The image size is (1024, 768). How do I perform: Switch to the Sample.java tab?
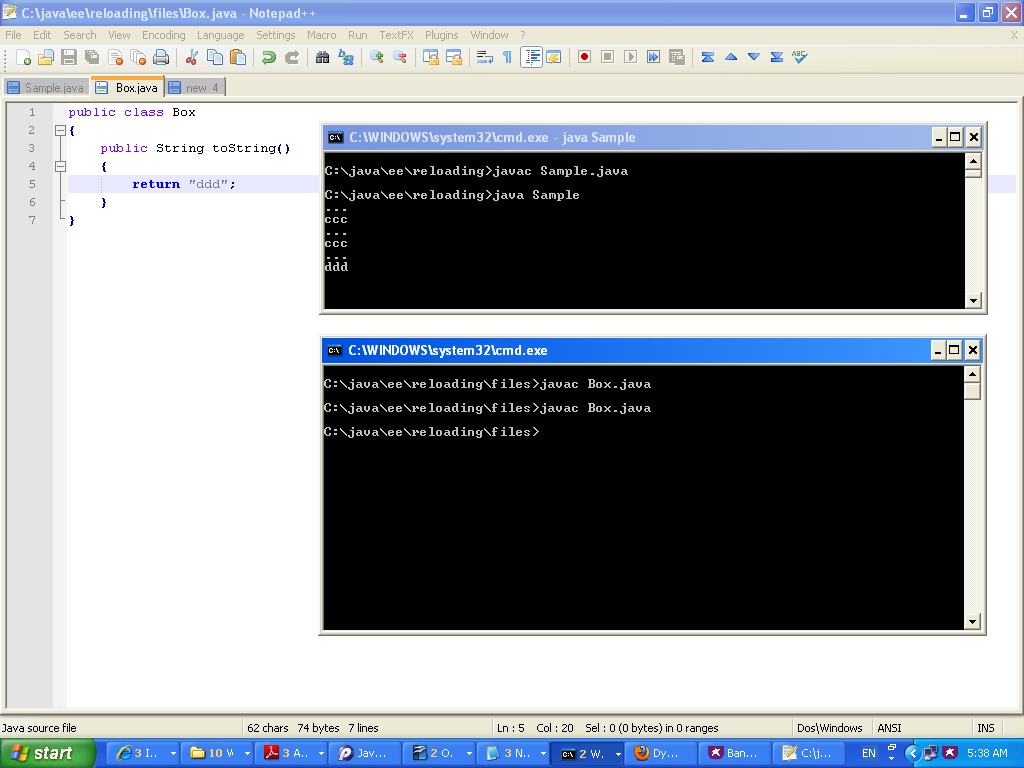coord(46,88)
